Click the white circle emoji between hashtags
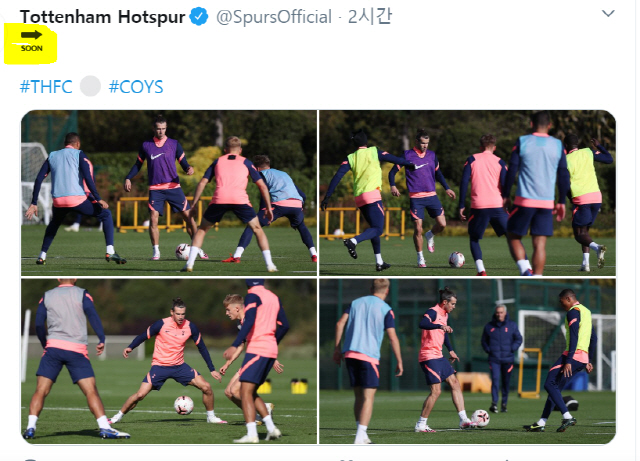Screen dimensions: 640x461 click(x=90, y=86)
